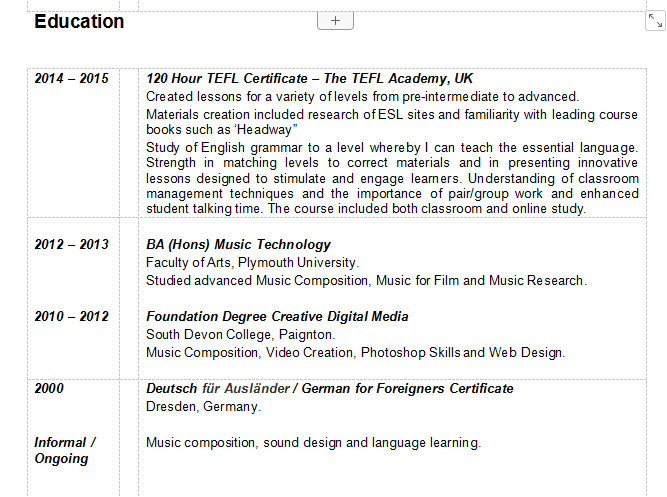Click the plus button beside Education
The width and height of the screenshot is (667, 497).
pos(335,20)
